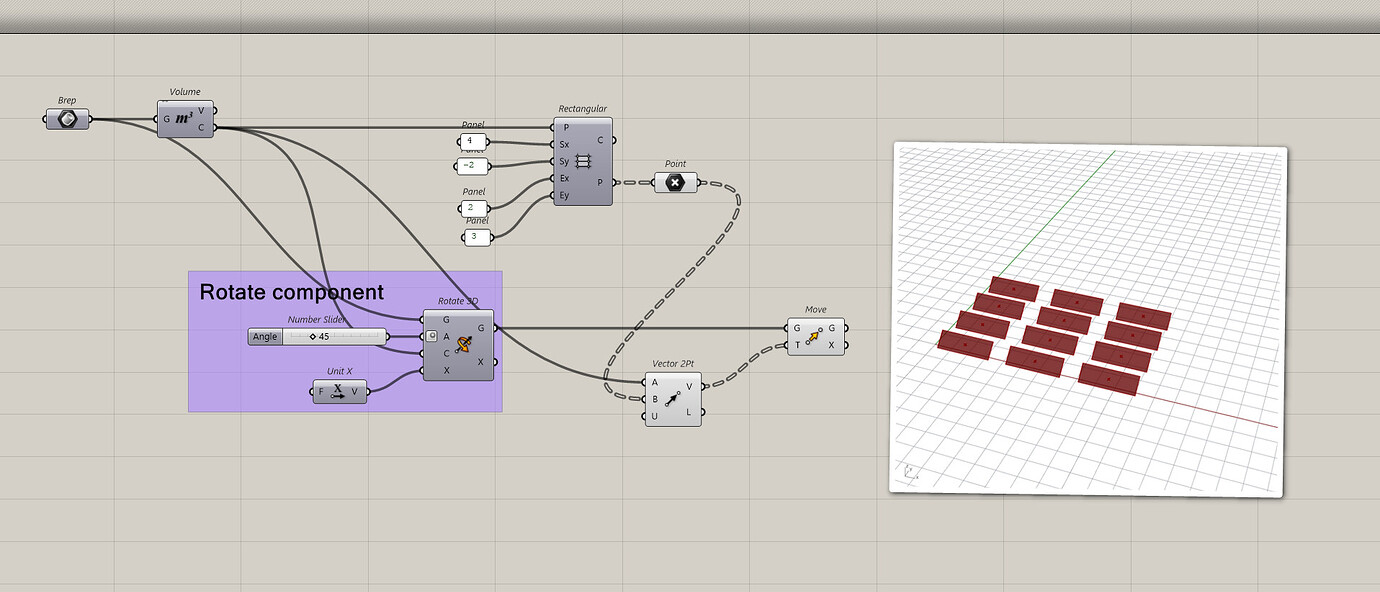Click the Volume component m³ icon
The width and height of the screenshot is (1380, 592).
(184, 119)
